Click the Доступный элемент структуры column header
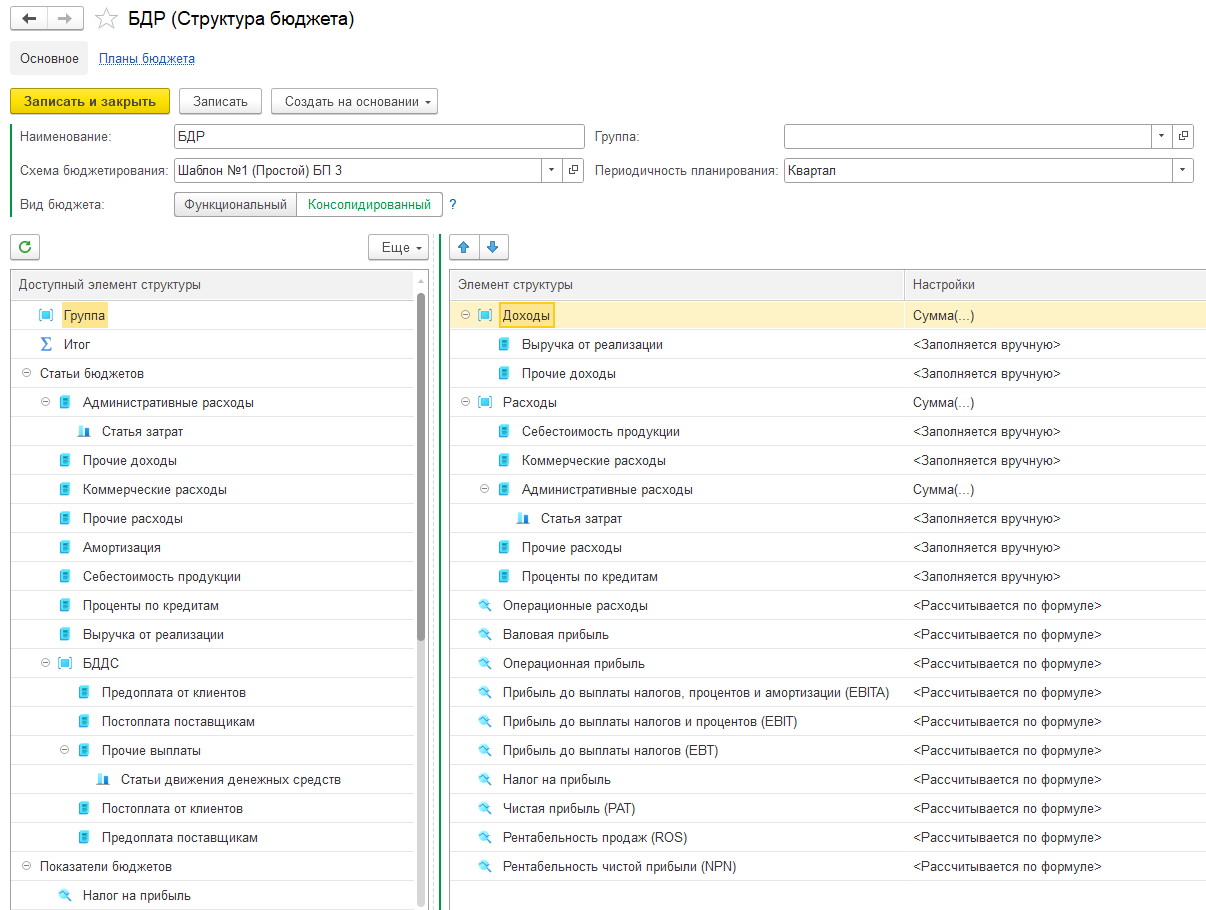The height and width of the screenshot is (910, 1206). click(212, 285)
